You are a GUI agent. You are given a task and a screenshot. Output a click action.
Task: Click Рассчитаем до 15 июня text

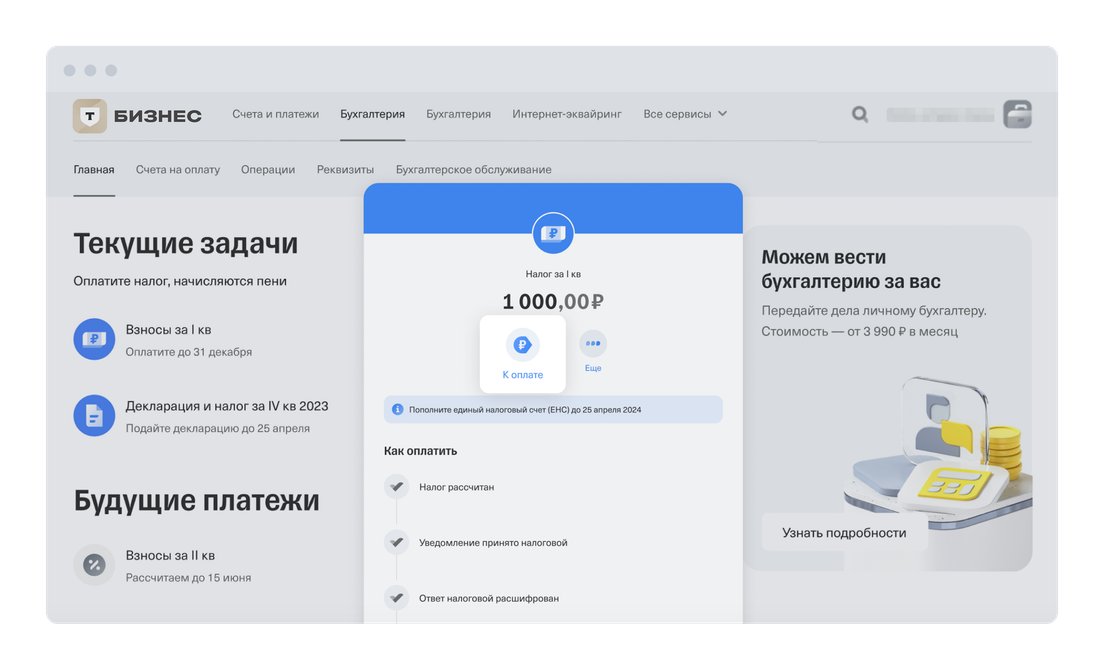[x=188, y=578]
